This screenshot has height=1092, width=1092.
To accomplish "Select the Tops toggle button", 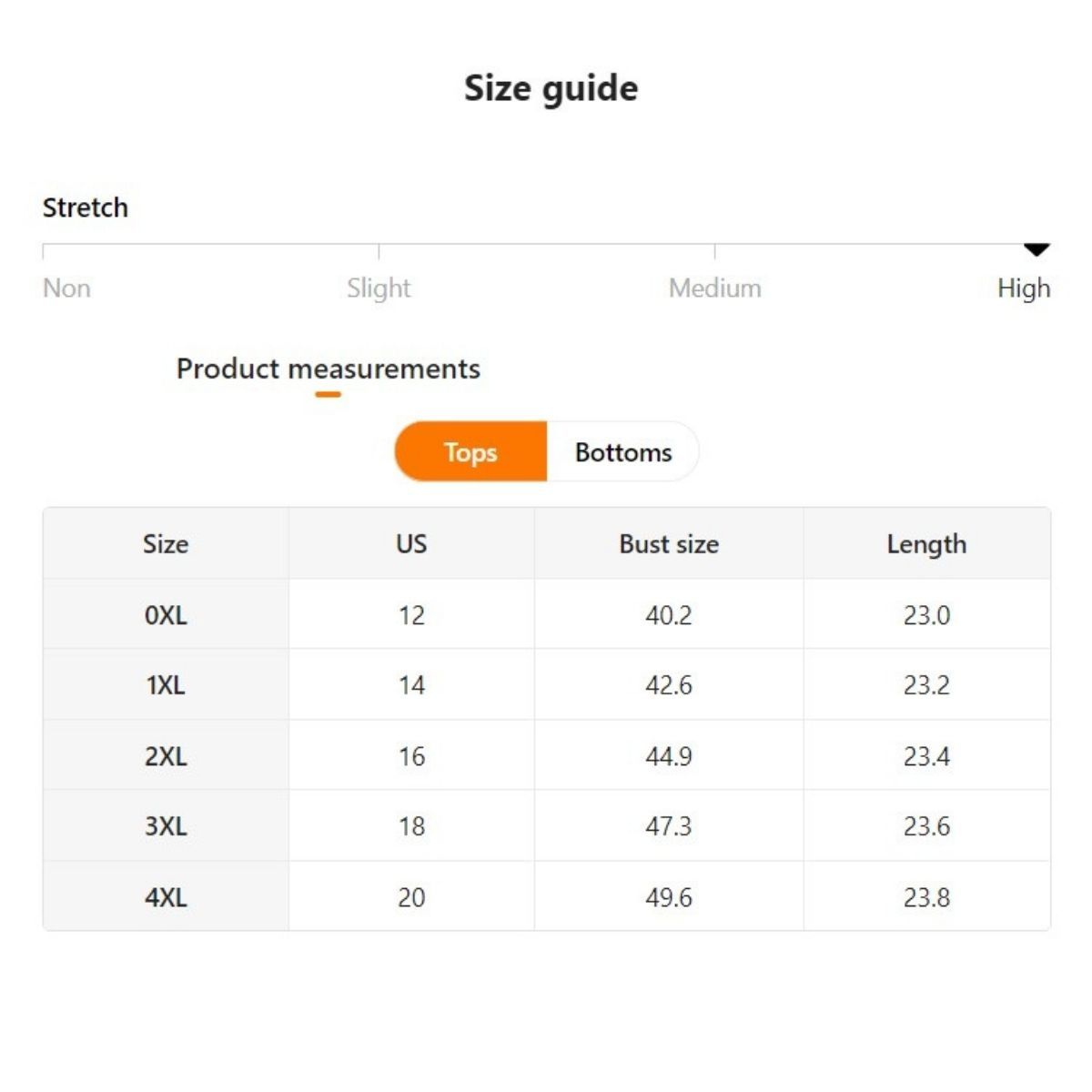I will coord(470,452).
